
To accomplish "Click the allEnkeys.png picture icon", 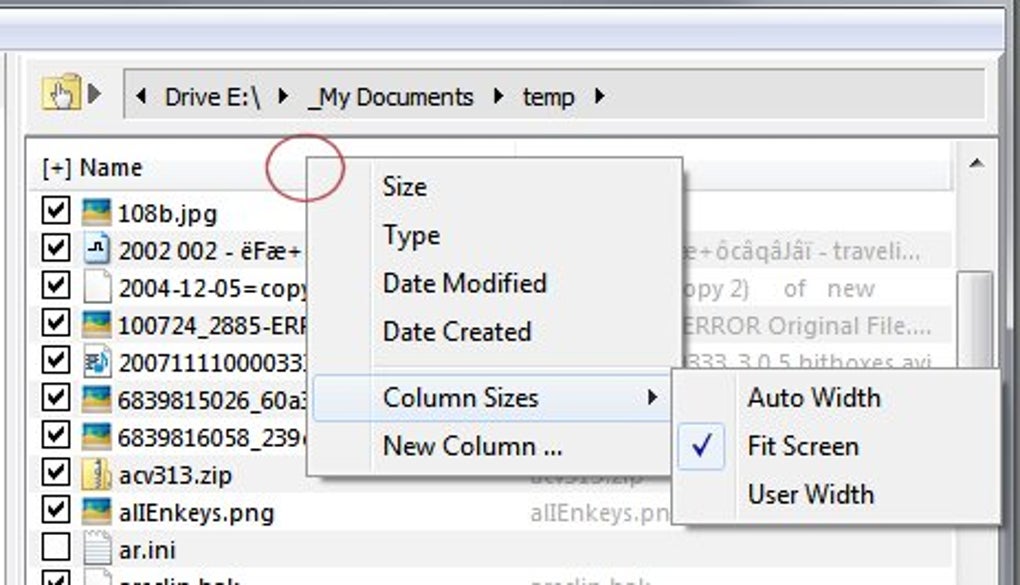I will tap(96, 511).
